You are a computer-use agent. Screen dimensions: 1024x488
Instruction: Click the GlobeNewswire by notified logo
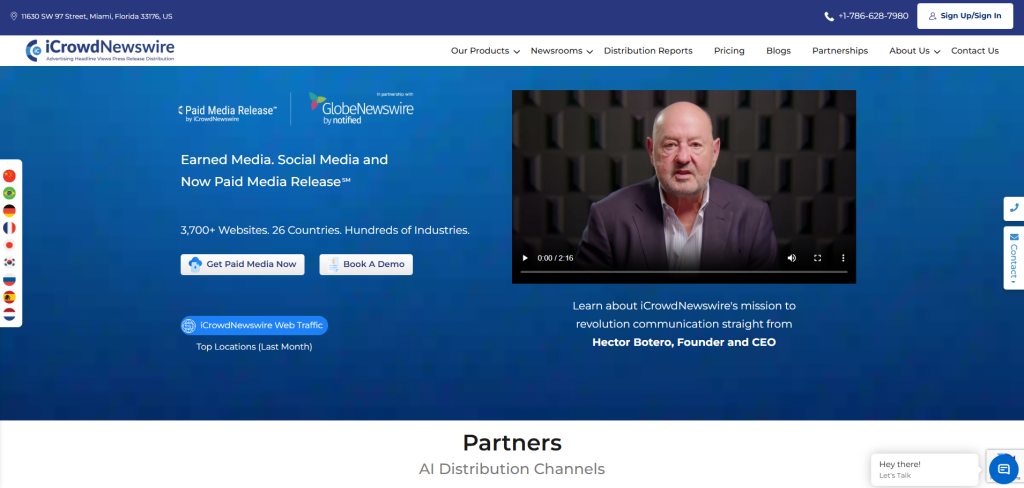click(x=361, y=108)
